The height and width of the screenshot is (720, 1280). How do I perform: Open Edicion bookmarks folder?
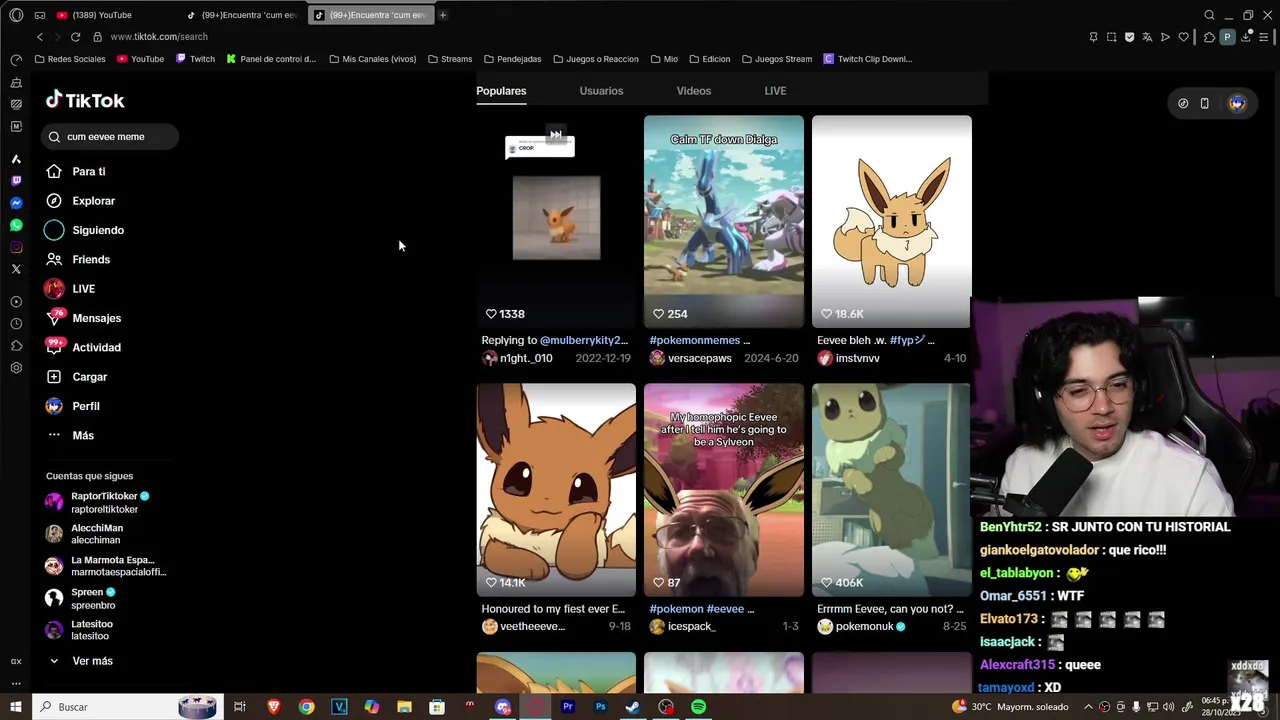[x=709, y=59]
